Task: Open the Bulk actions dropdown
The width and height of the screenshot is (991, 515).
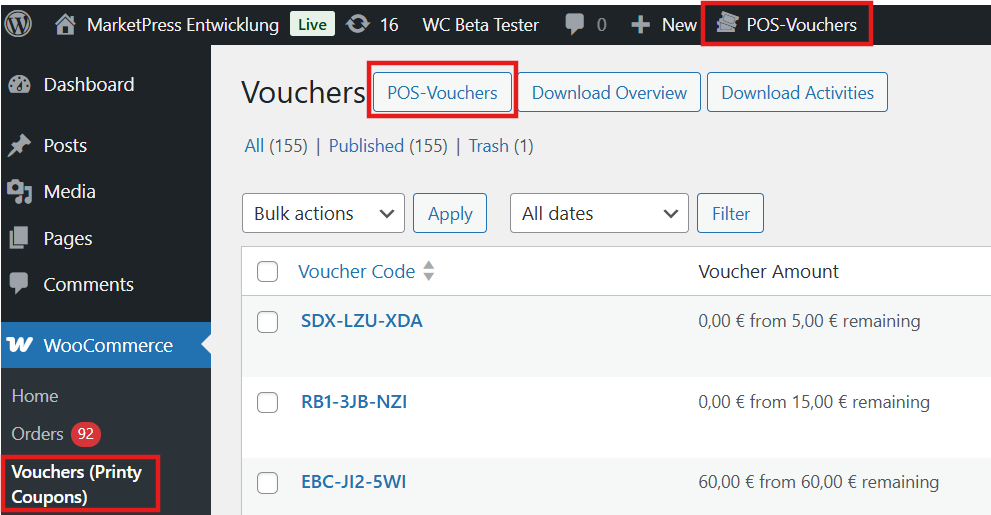Action: pyautogui.click(x=323, y=214)
